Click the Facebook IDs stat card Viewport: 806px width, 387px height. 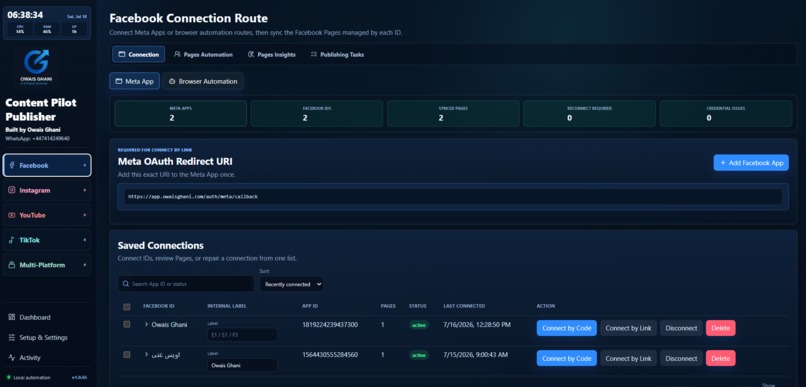coord(317,114)
